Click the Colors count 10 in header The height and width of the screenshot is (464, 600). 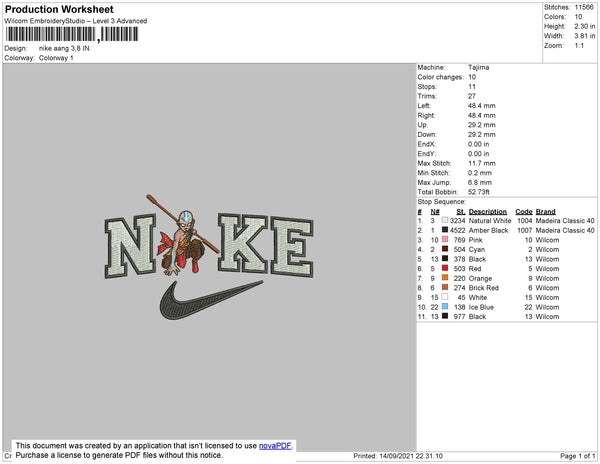point(578,17)
